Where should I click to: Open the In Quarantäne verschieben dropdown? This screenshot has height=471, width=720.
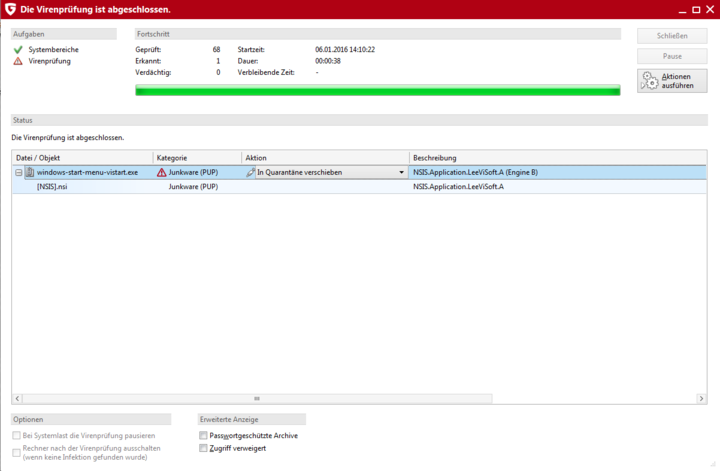[x=402, y=172]
